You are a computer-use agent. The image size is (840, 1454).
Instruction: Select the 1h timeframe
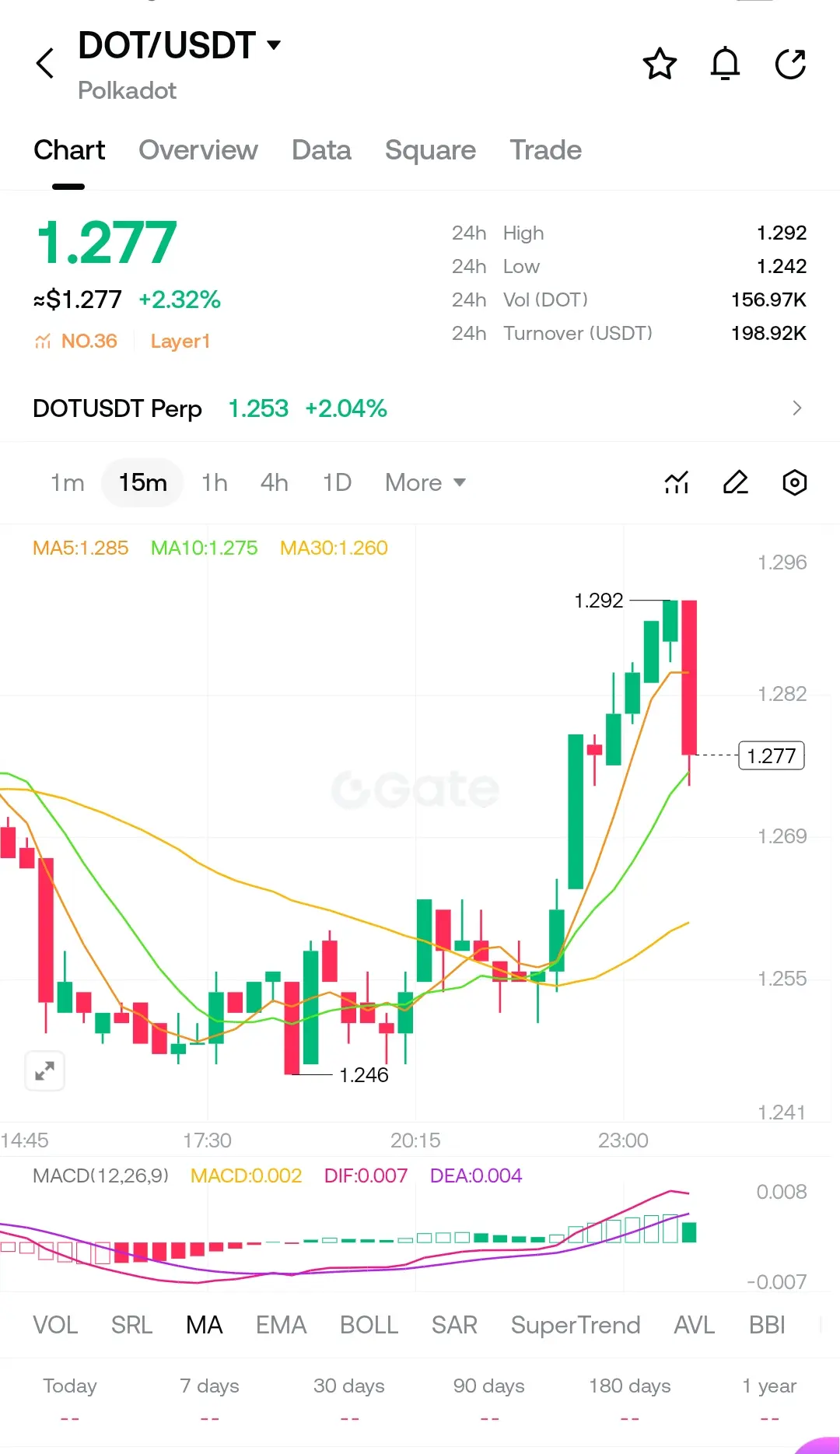(215, 482)
